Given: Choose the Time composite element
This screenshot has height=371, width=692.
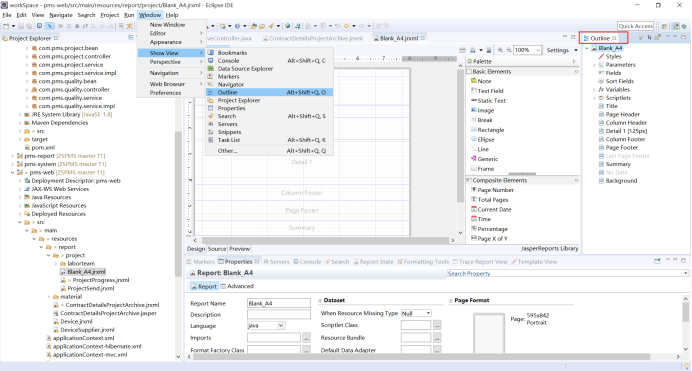Looking at the screenshot, I should coord(481,219).
